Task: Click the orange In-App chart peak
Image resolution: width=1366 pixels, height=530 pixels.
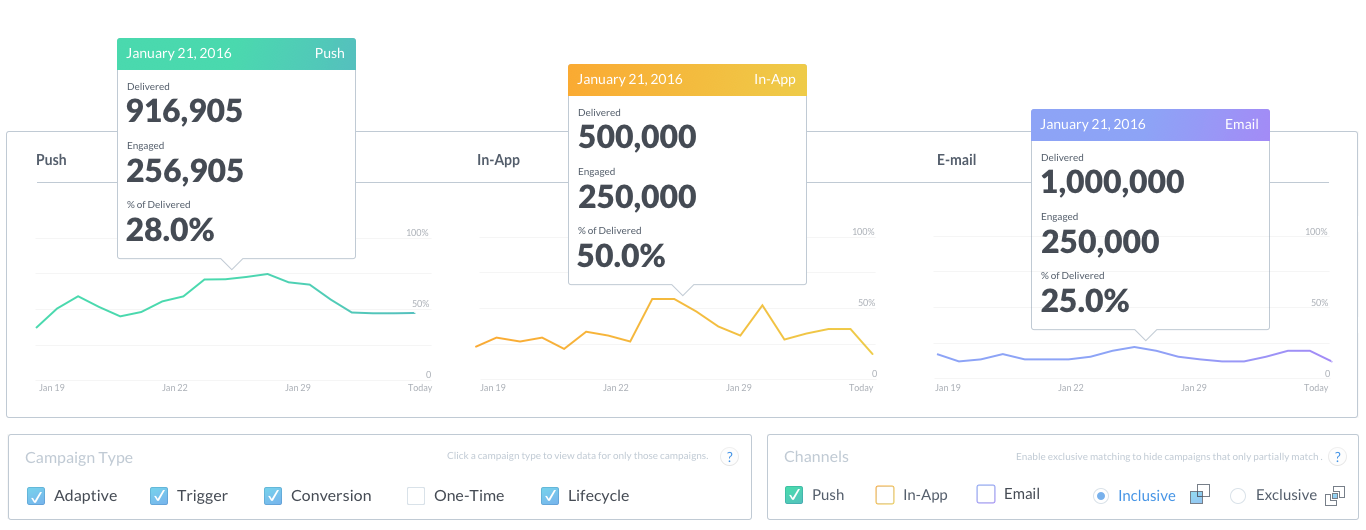Action: click(662, 298)
